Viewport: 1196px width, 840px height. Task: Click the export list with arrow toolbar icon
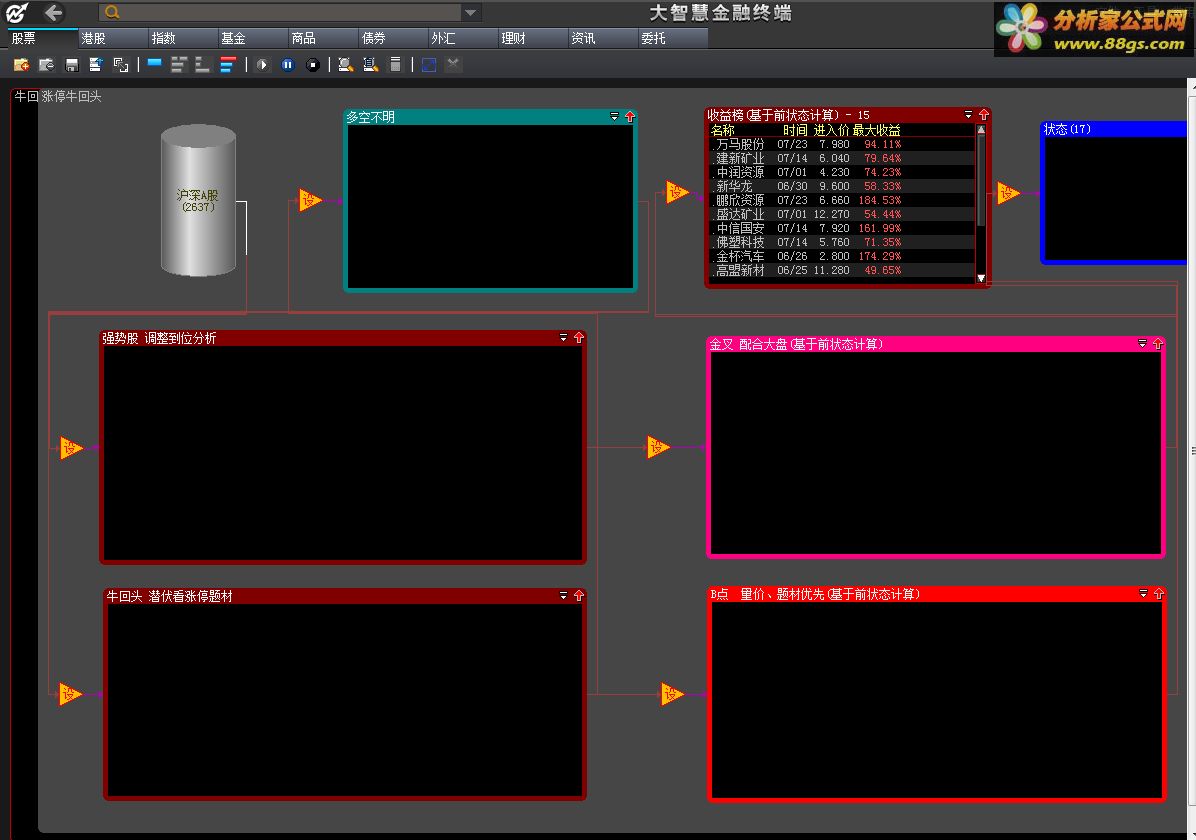click(96, 65)
